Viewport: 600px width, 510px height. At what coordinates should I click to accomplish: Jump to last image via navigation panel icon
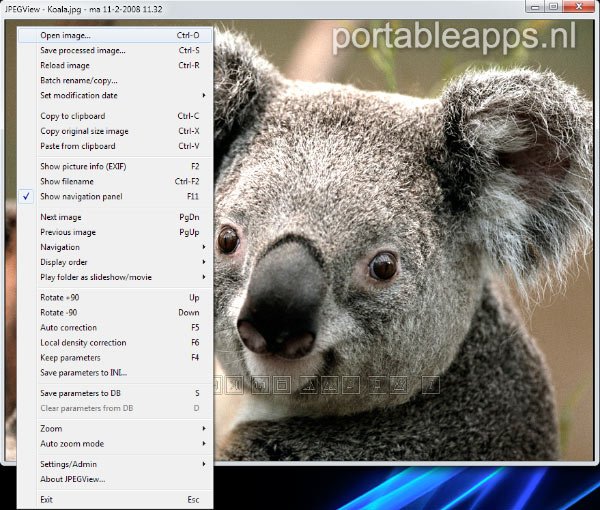coord(234,385)
